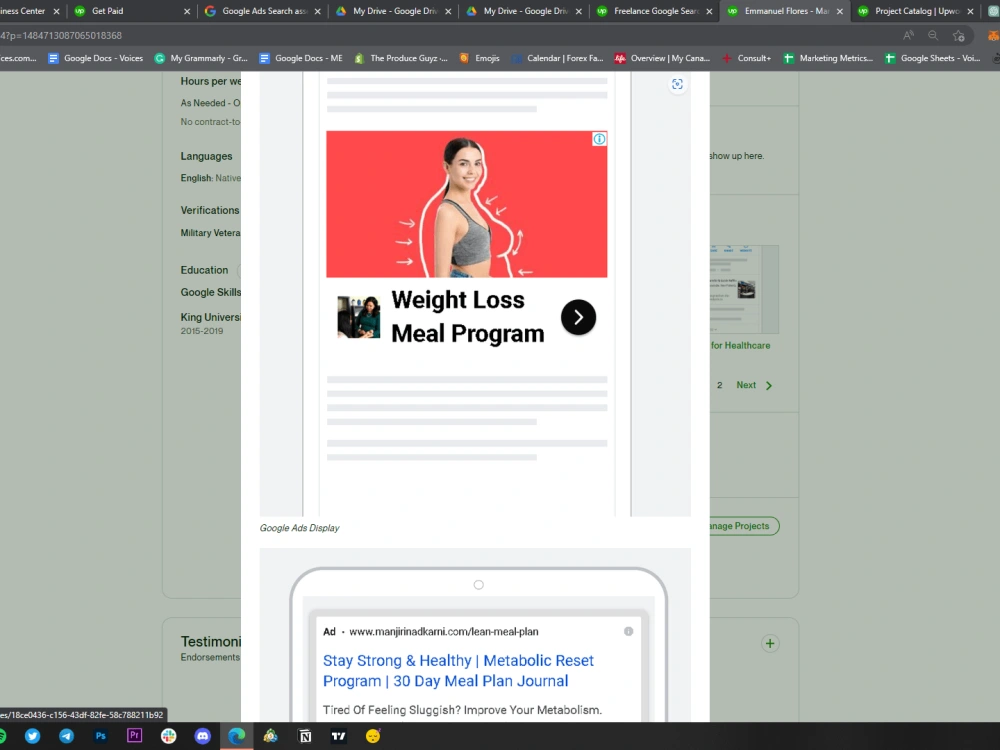The height and width of the screenshot is (750, 1000).
Task: Click the black arrow button on the Weight Loss ad
Action: 578,317
